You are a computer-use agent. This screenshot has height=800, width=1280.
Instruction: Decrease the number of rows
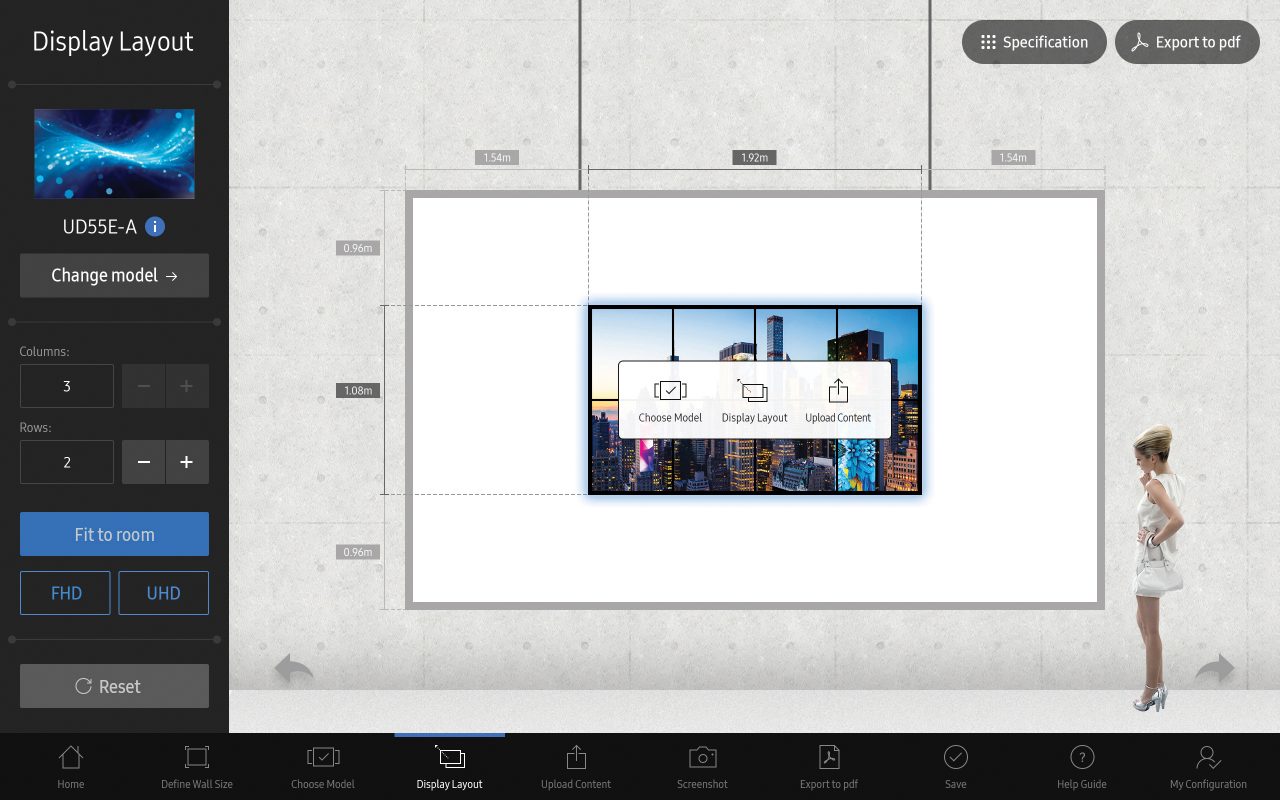pos(144,462)
